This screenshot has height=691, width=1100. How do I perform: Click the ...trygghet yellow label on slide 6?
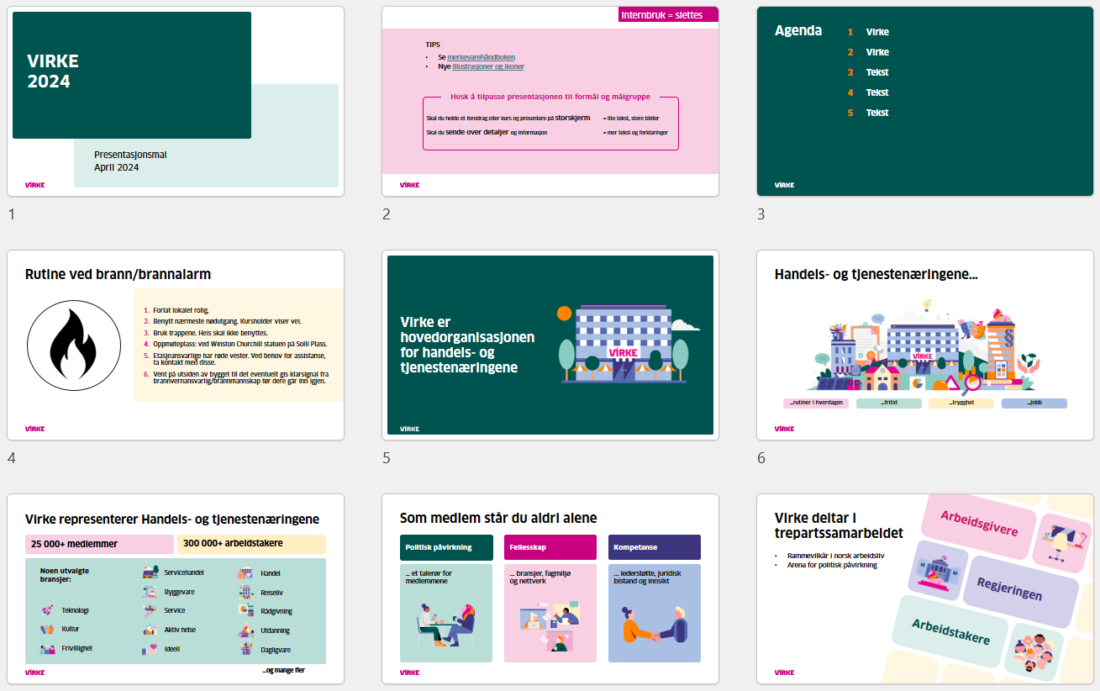961,403
